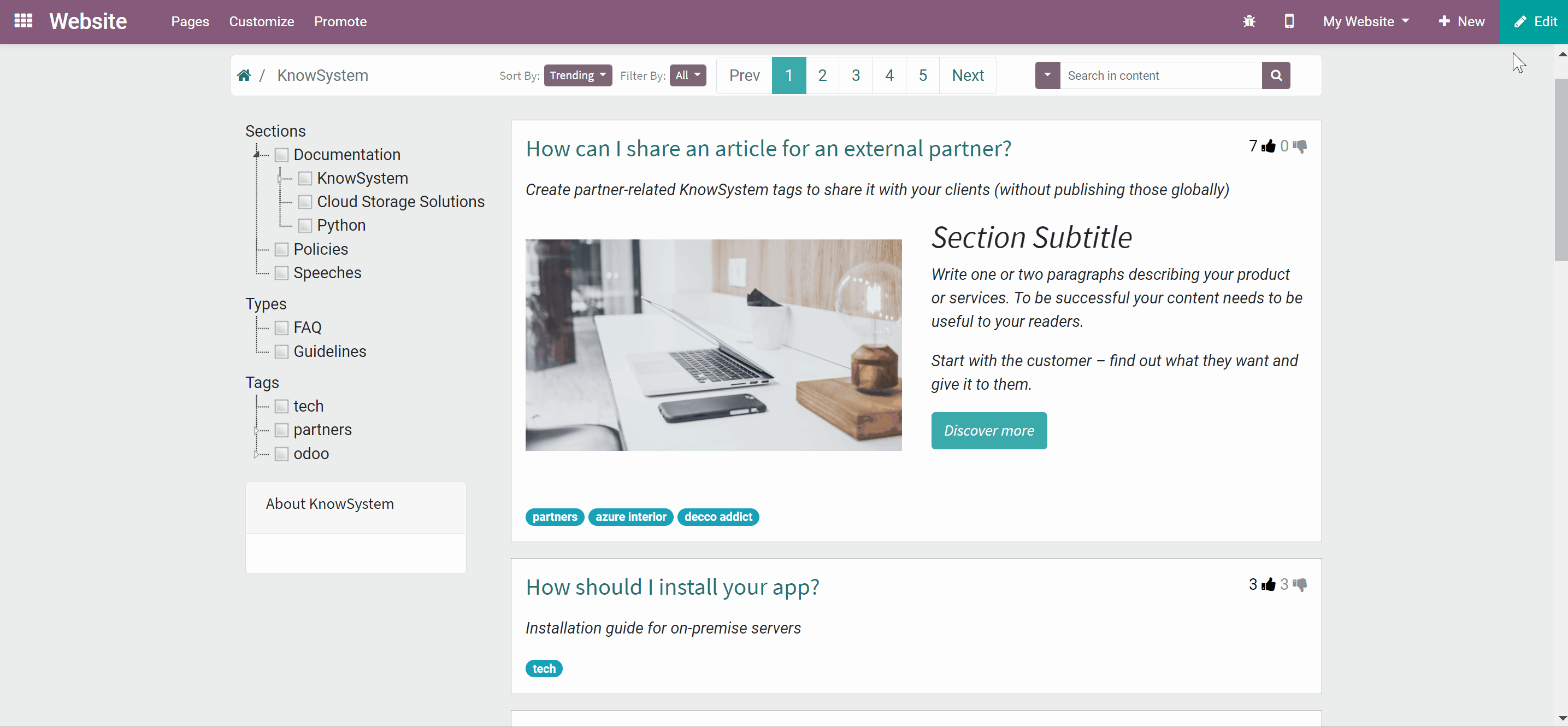The image size is (1568, 727).
Task: Click the vertical page scrollbar thumb
Action: pos(1561,169)
